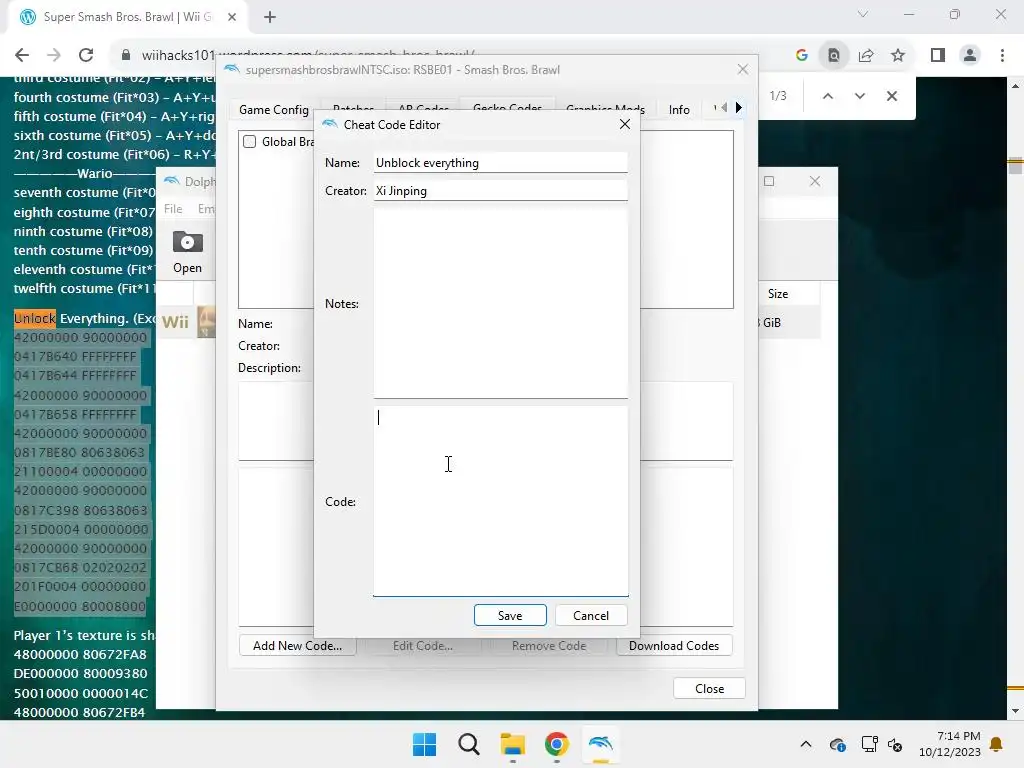The image size is (1024, 768).
Task: Switch to Chrome from taskbar
Action: click(x=556, y=744)
